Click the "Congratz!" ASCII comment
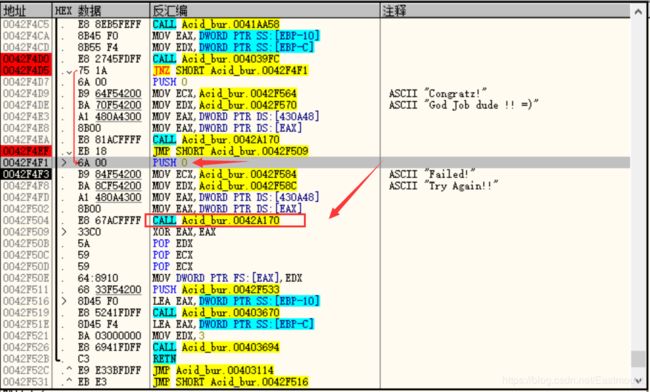 438,94
